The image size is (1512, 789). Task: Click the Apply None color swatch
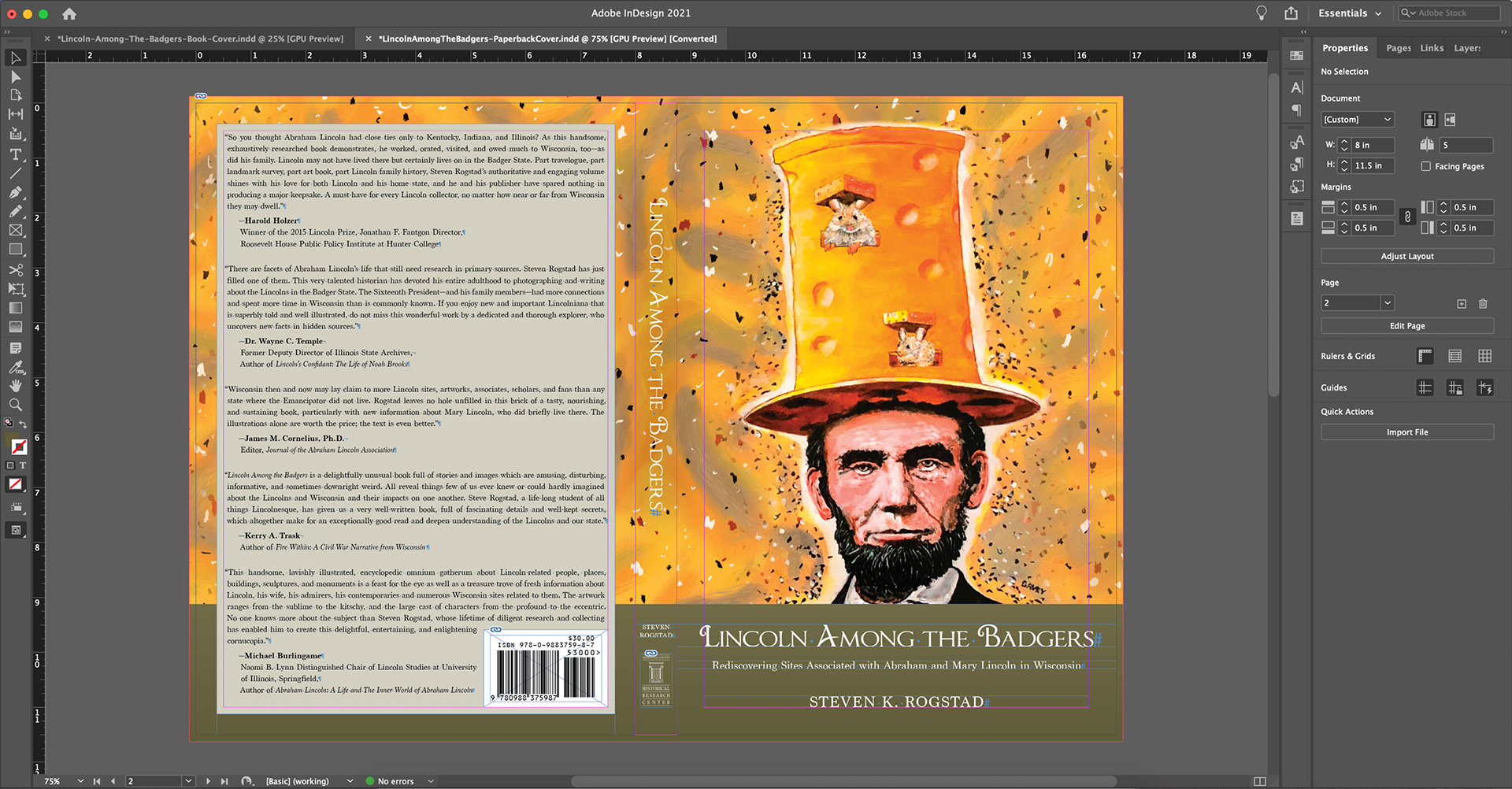(x=15, y=484)
